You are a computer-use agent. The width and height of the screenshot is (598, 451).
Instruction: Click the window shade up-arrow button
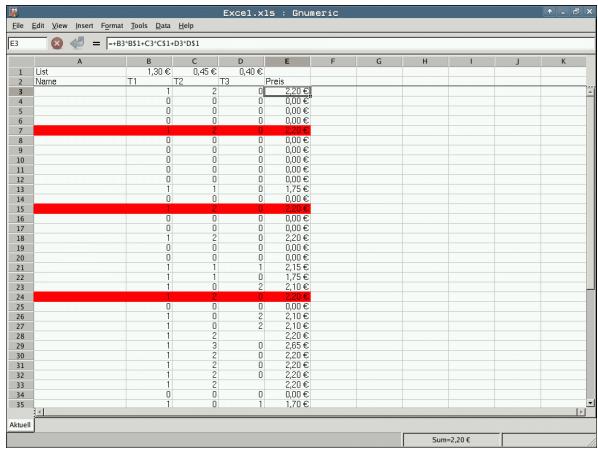[x=550, y=12]
